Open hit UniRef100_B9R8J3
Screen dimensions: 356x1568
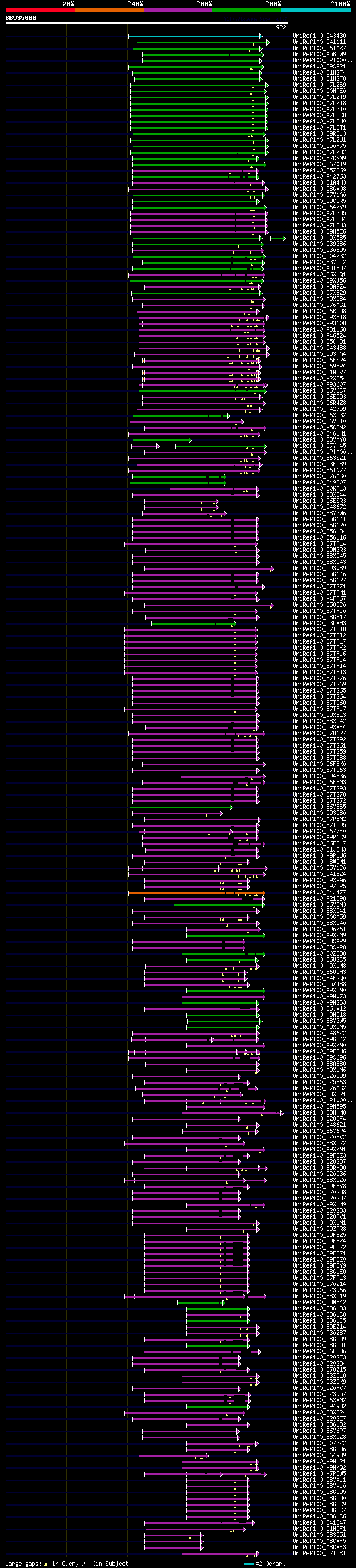(x=319, y=134)
